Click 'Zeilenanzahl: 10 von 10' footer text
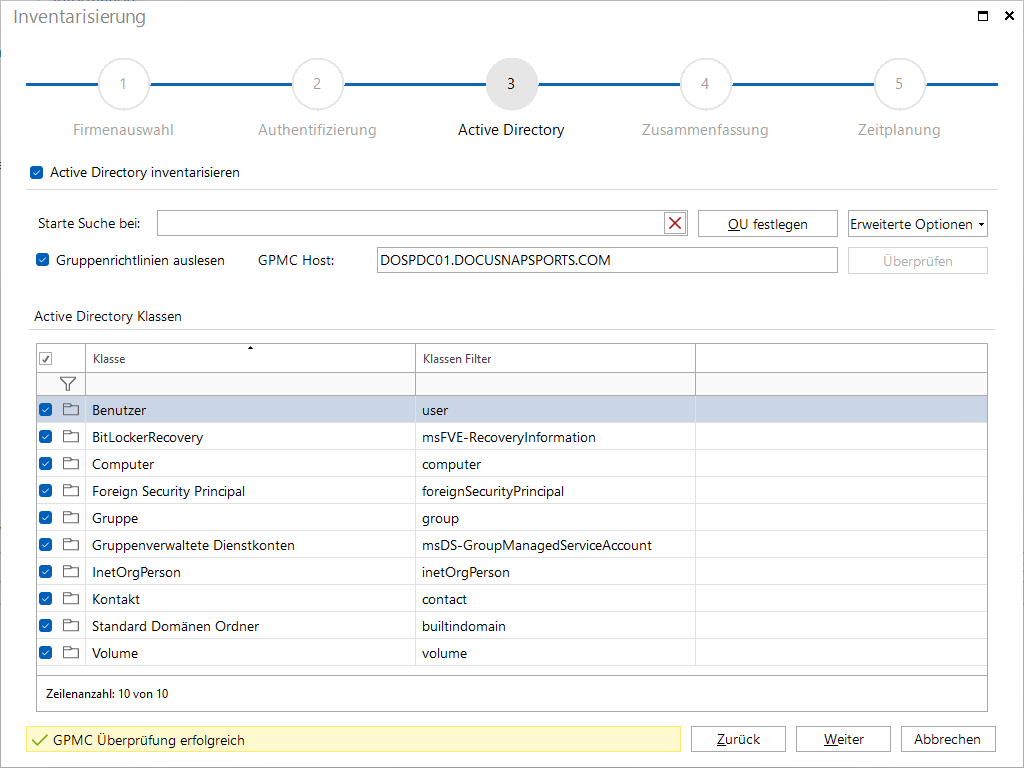The width and height of the screenshot is (1024, 768). point(107,694)
